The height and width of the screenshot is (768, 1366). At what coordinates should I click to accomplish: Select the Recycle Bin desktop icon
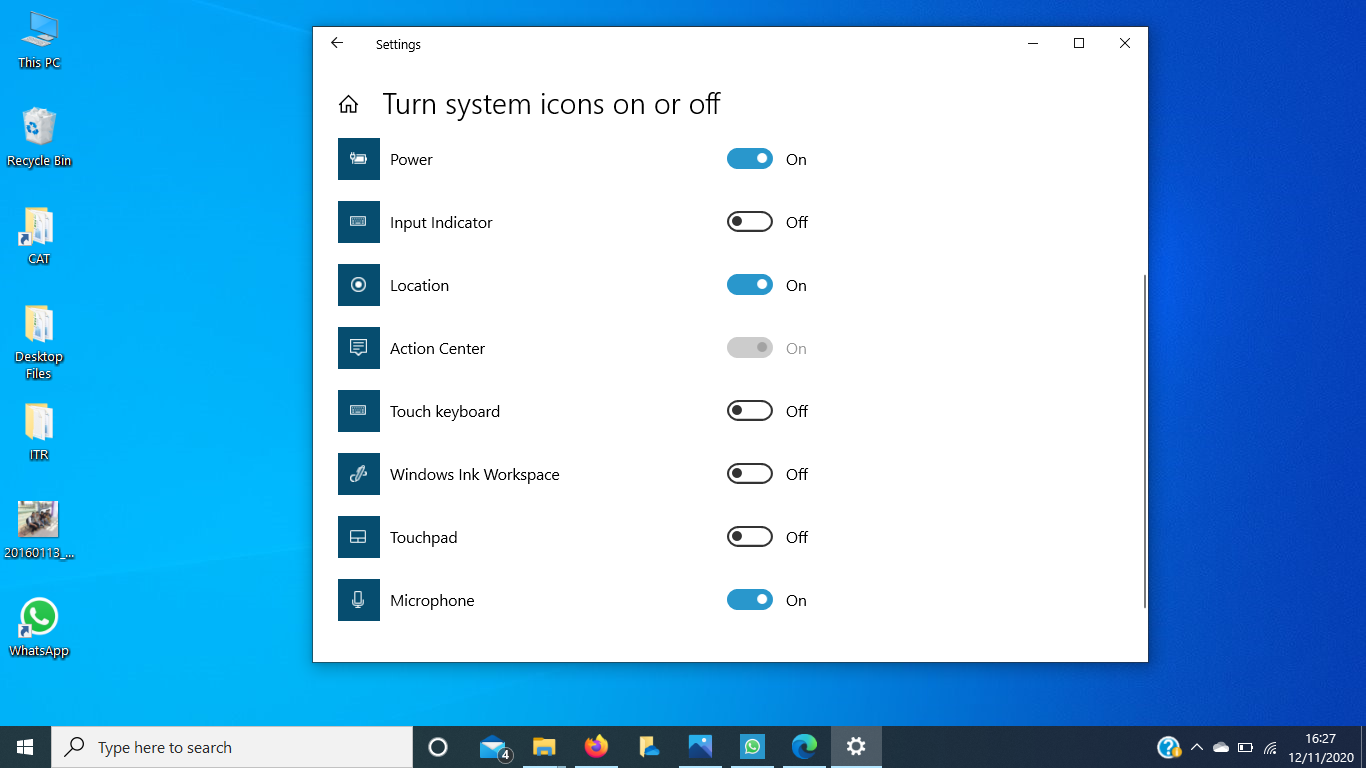click(39, 138)
